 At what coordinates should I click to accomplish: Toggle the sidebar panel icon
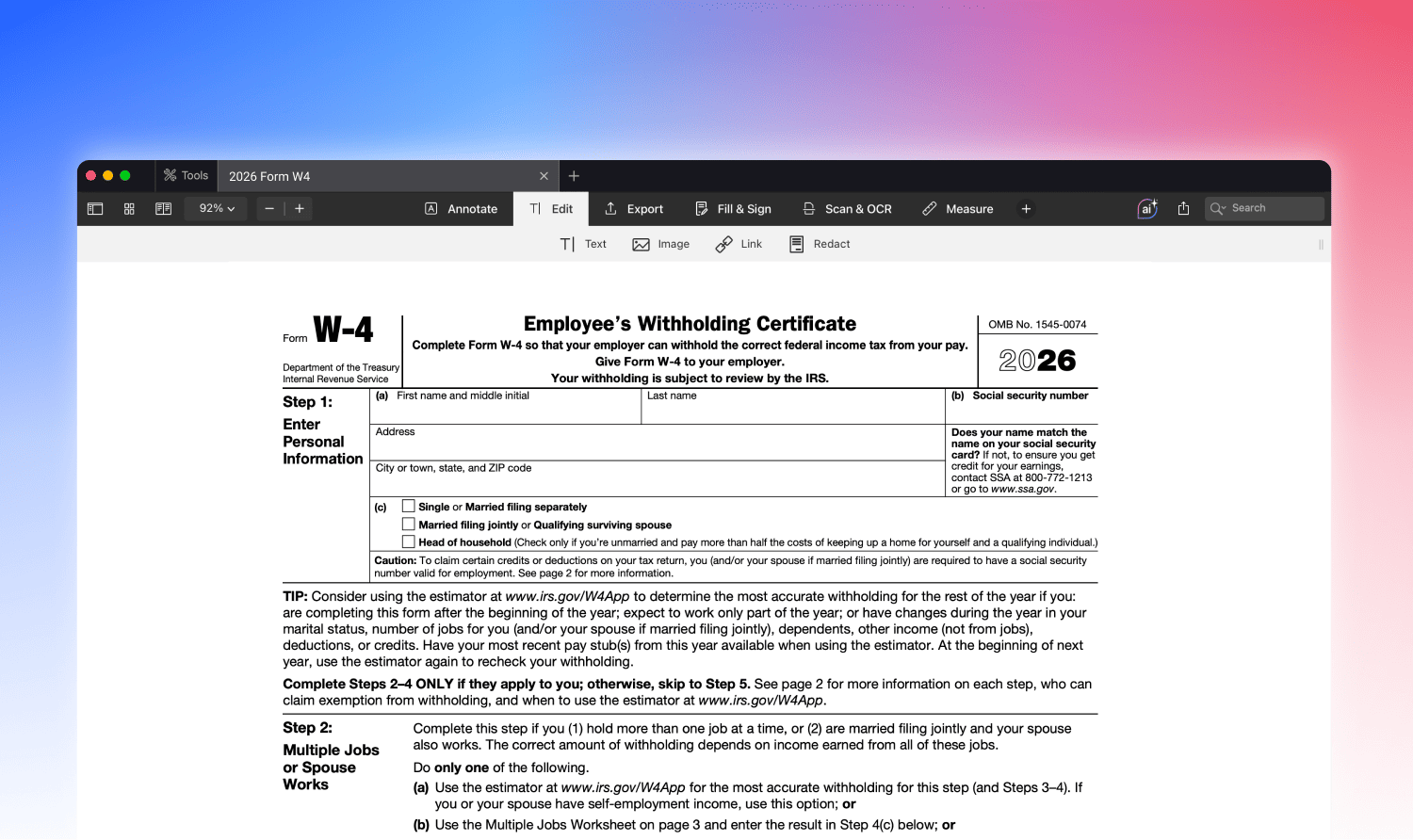(95, 209)
